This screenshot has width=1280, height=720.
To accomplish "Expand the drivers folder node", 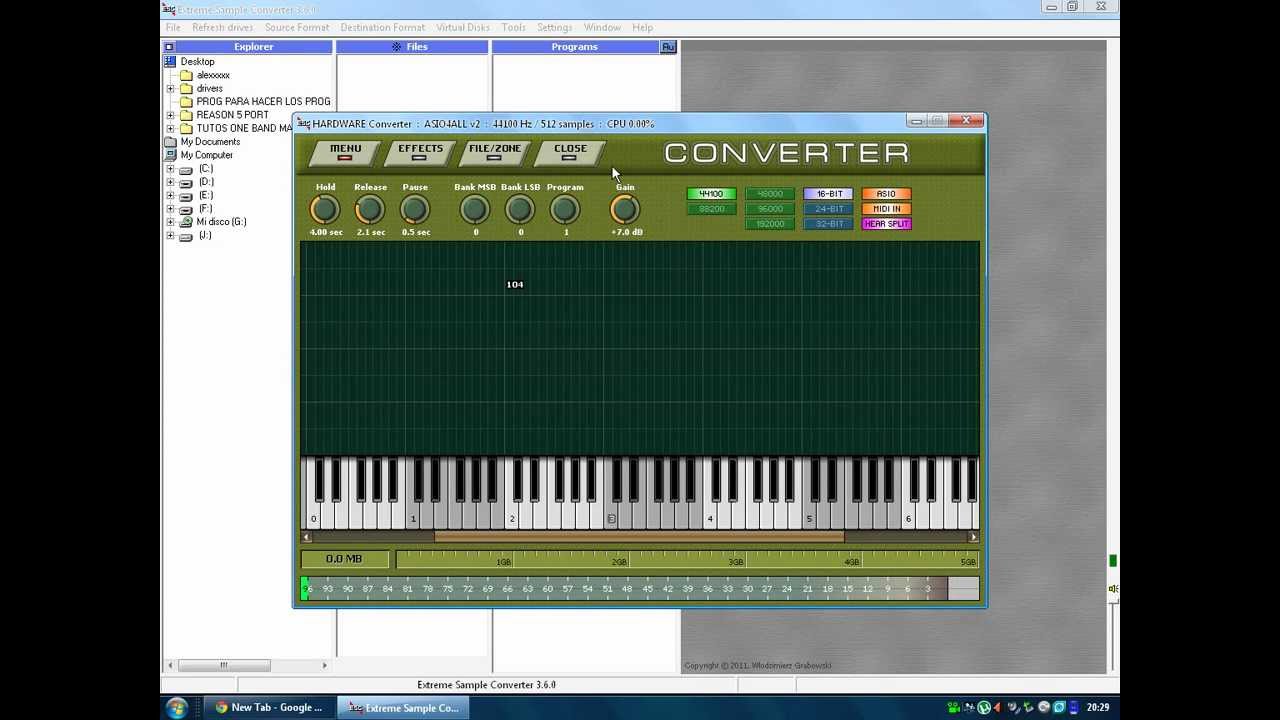I will click(x=170, y=89).
